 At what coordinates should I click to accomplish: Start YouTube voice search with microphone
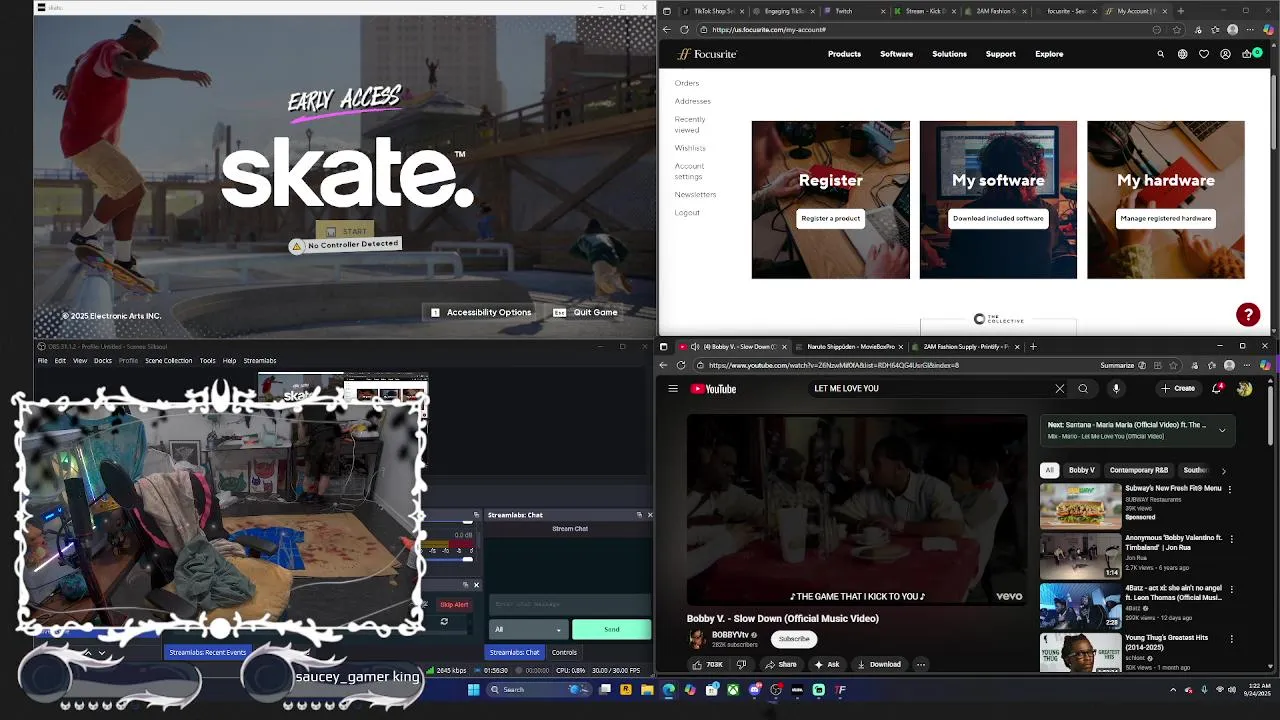(1116, 388)
